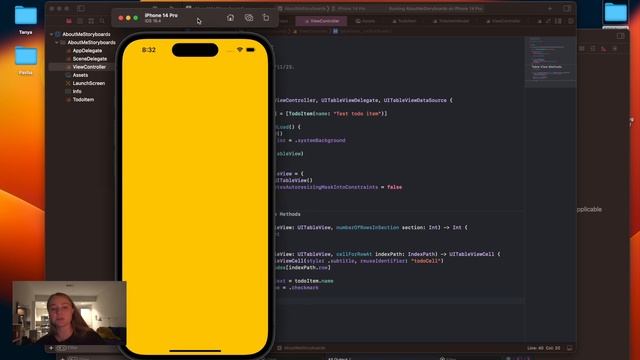Toggle the Xcode navigator sidebar icon
Screen dimensions: 640x360
pyautogui.click(x=81, y=8)
